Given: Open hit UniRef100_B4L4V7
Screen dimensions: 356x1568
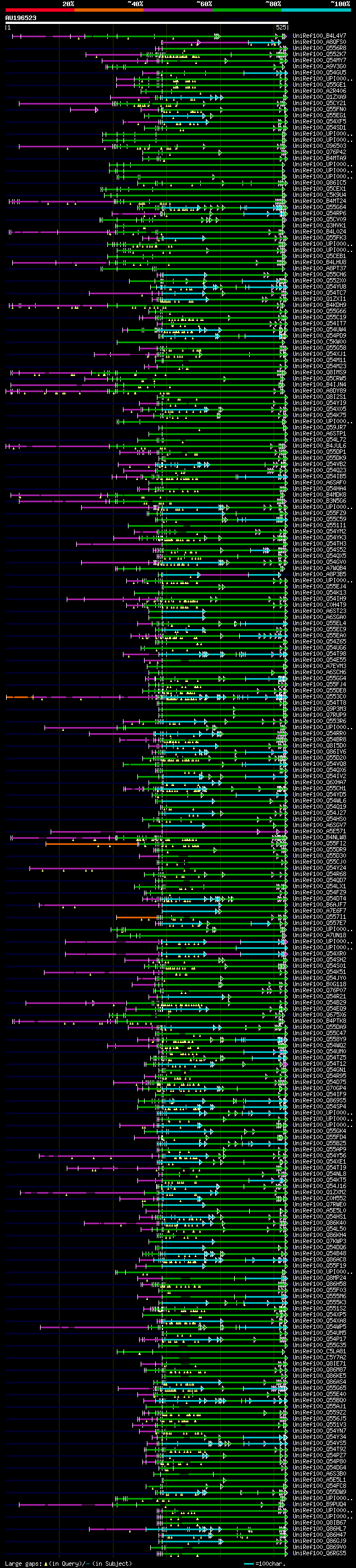Looking at the screenshot, I should [x=319, y=36].
